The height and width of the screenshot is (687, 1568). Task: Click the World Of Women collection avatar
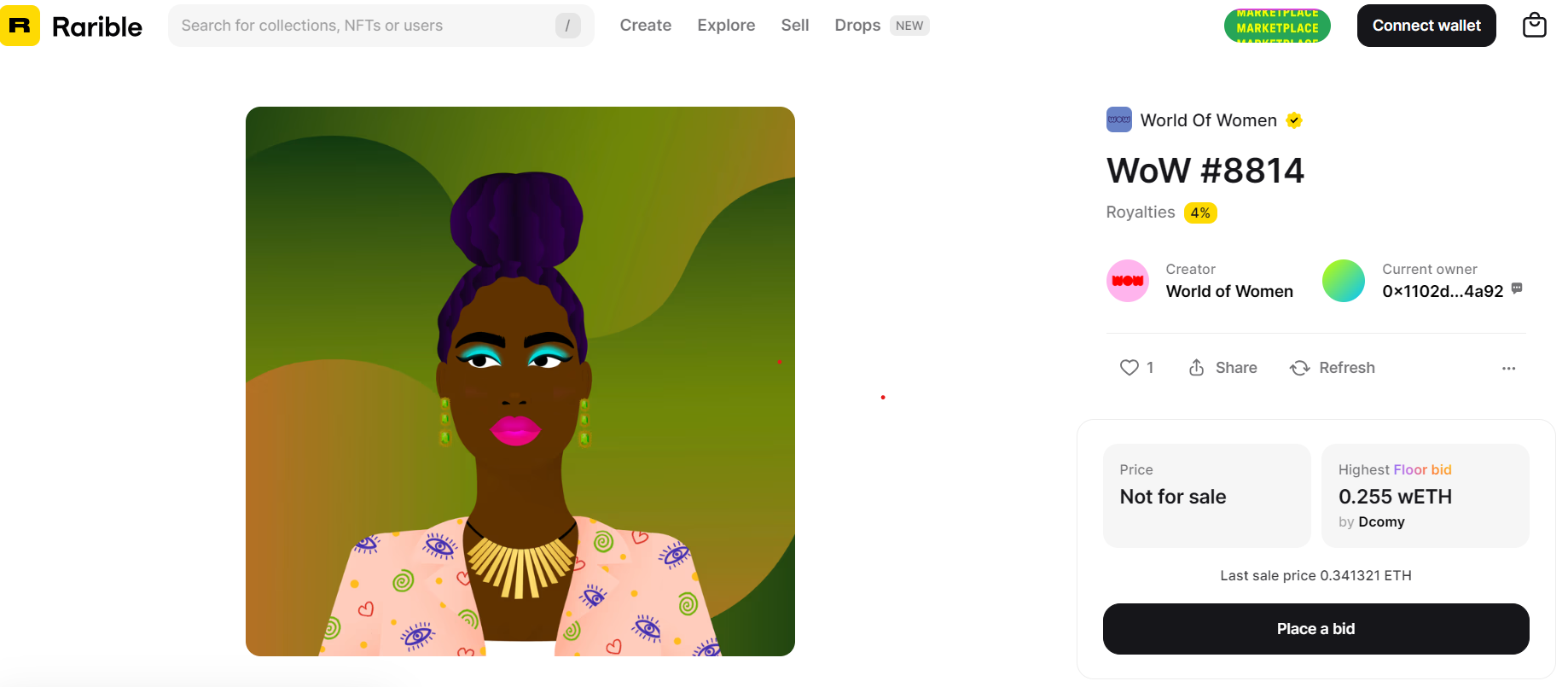coord(1118,119)
